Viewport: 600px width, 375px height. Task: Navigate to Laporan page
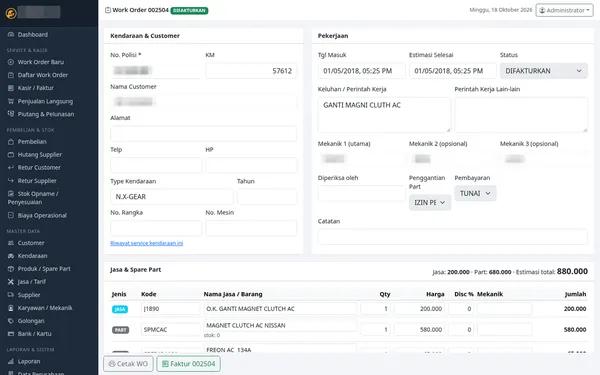coord(49,361)
